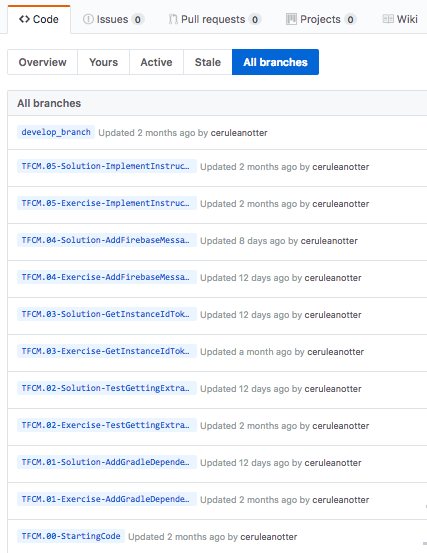Open TFCM.03-Solution-GetInstanceIdTok branch
Viewport: 427px width, 553px height.
tap(107, 314)
